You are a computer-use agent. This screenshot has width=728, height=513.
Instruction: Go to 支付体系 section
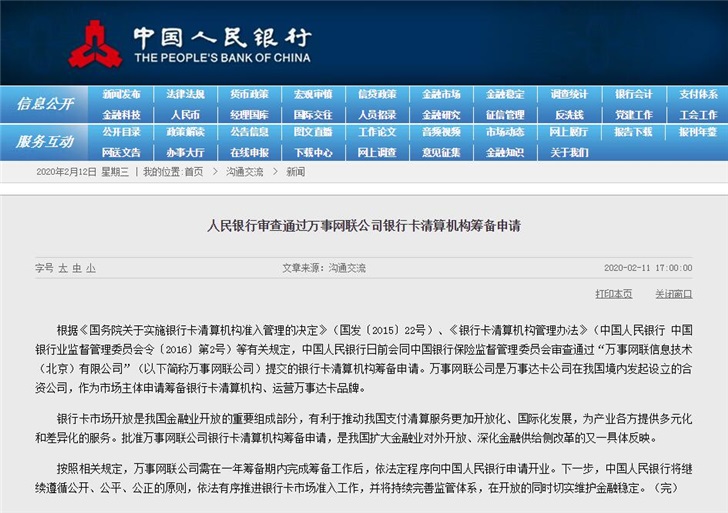(x=698, y=94)
